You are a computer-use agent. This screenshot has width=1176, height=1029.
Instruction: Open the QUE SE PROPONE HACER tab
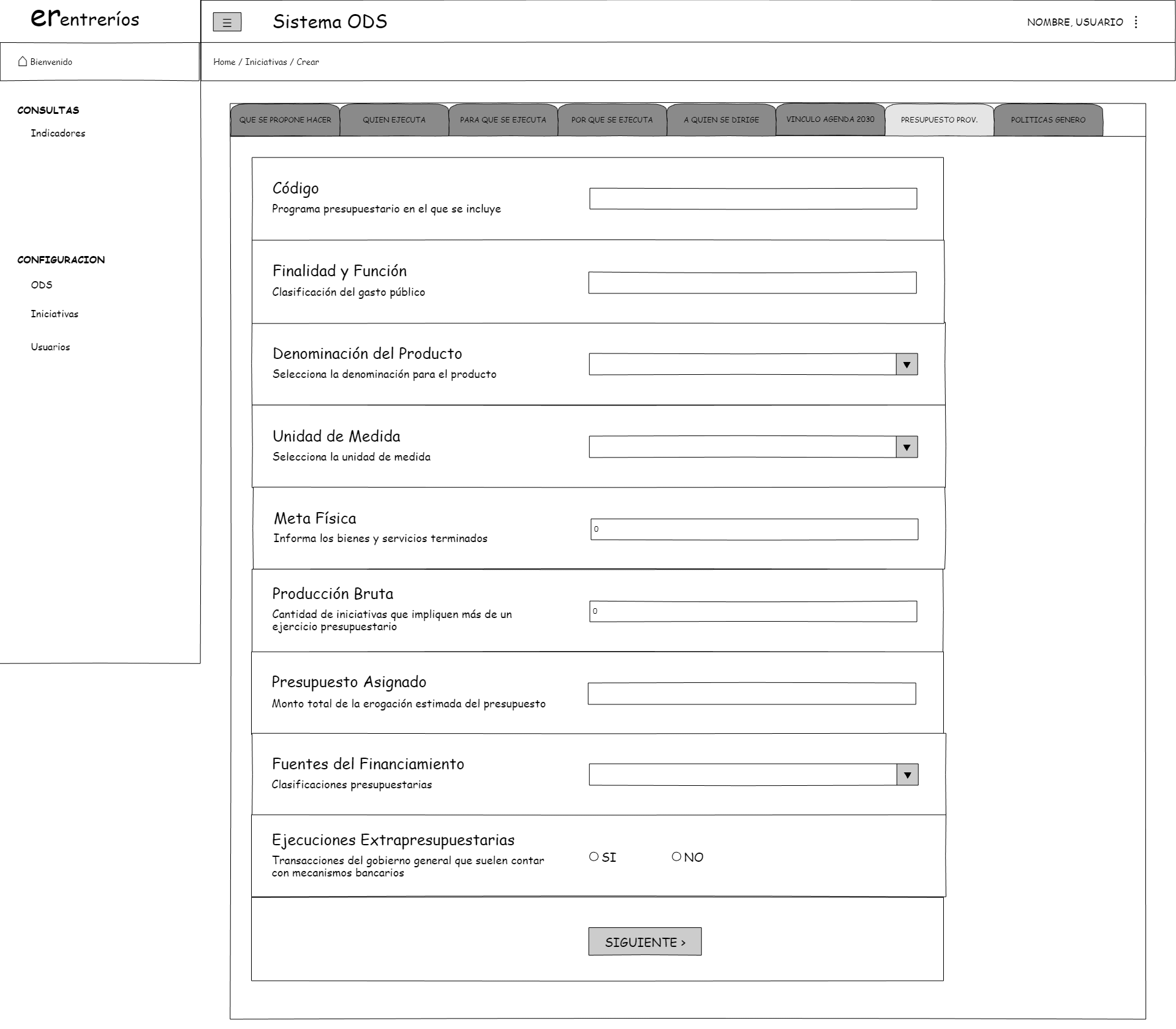[285, 120]
